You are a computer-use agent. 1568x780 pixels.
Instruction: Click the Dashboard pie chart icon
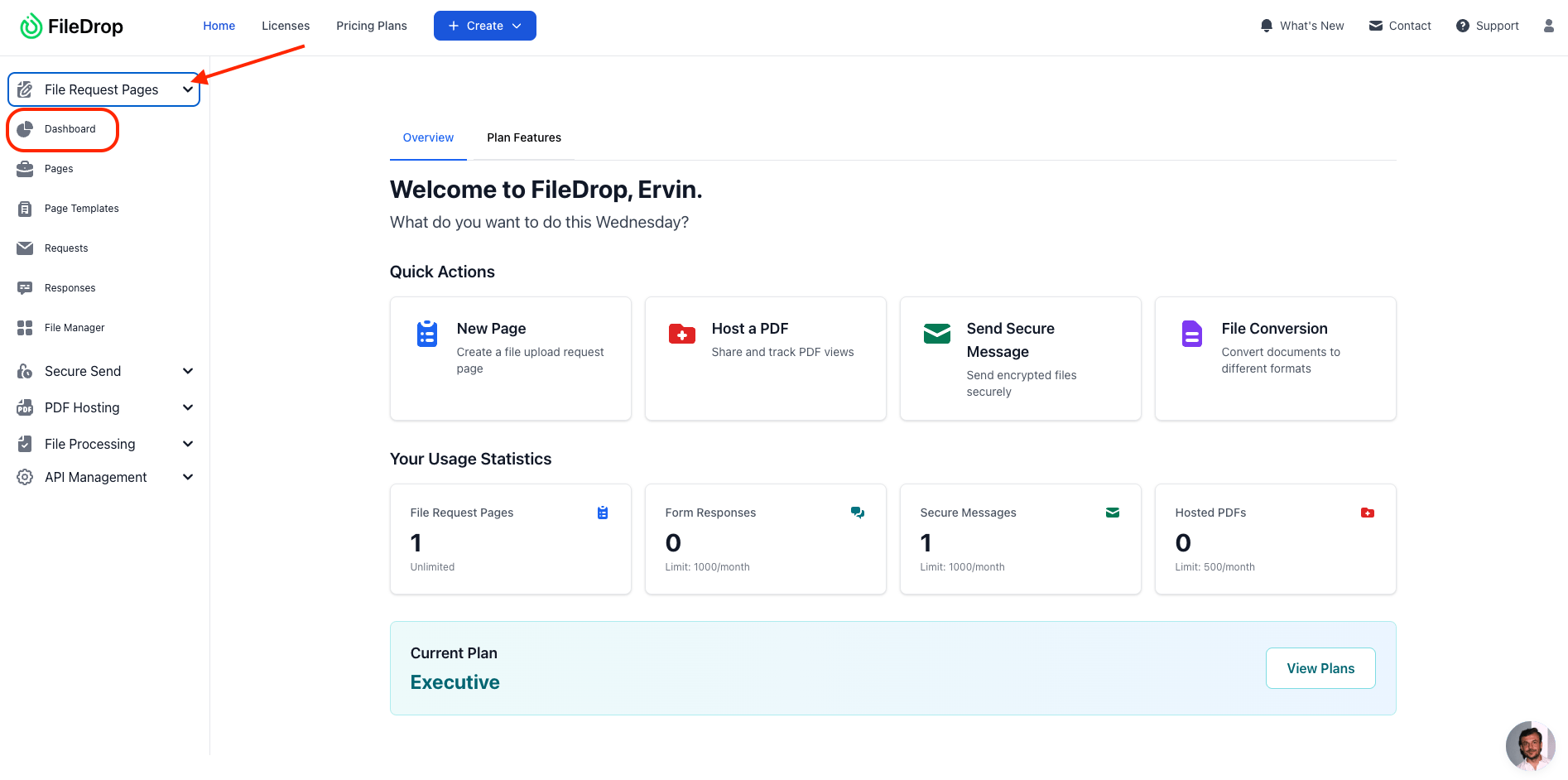coord(25,129)
